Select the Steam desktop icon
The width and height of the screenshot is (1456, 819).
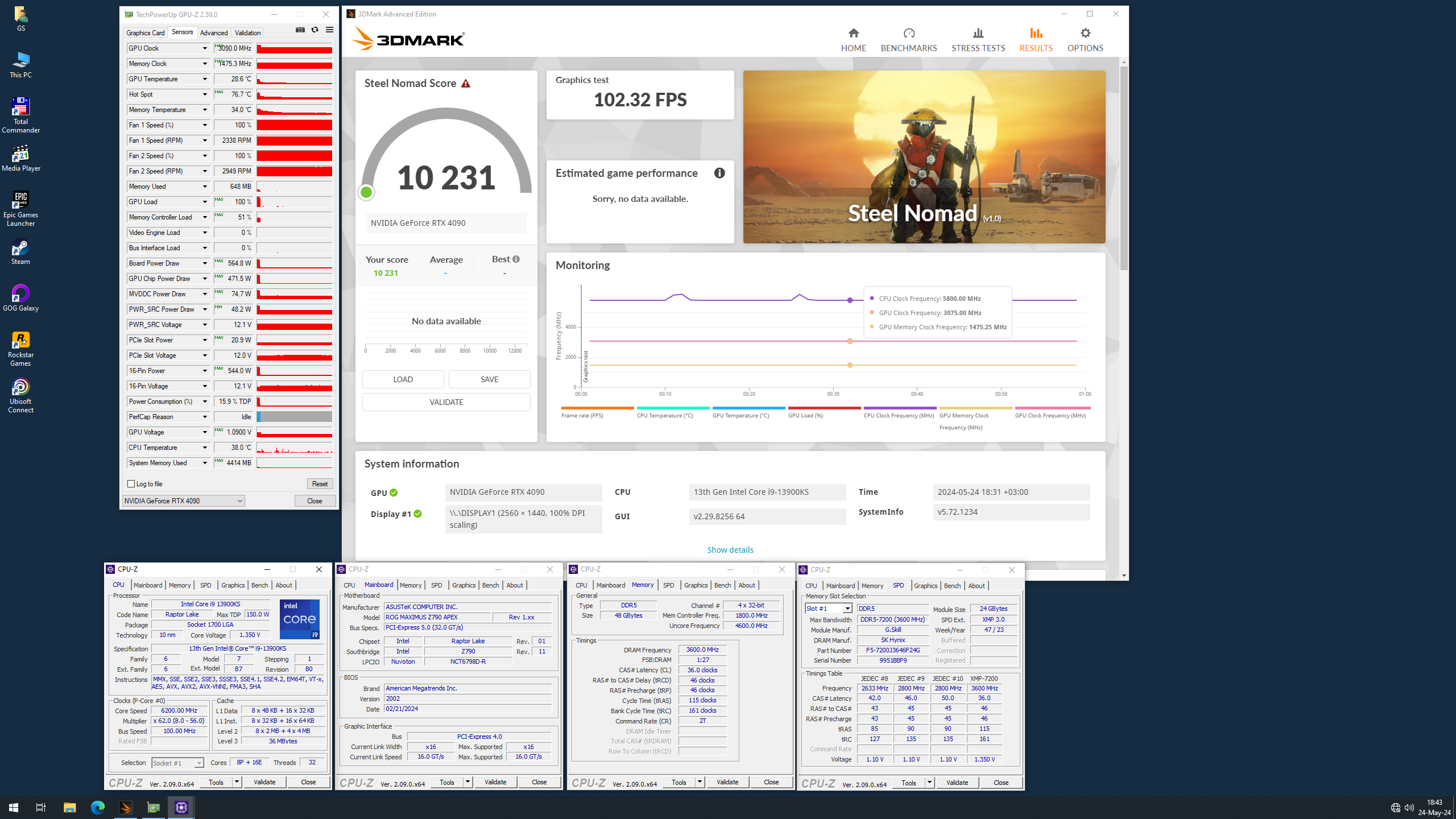tap(20, 253)
